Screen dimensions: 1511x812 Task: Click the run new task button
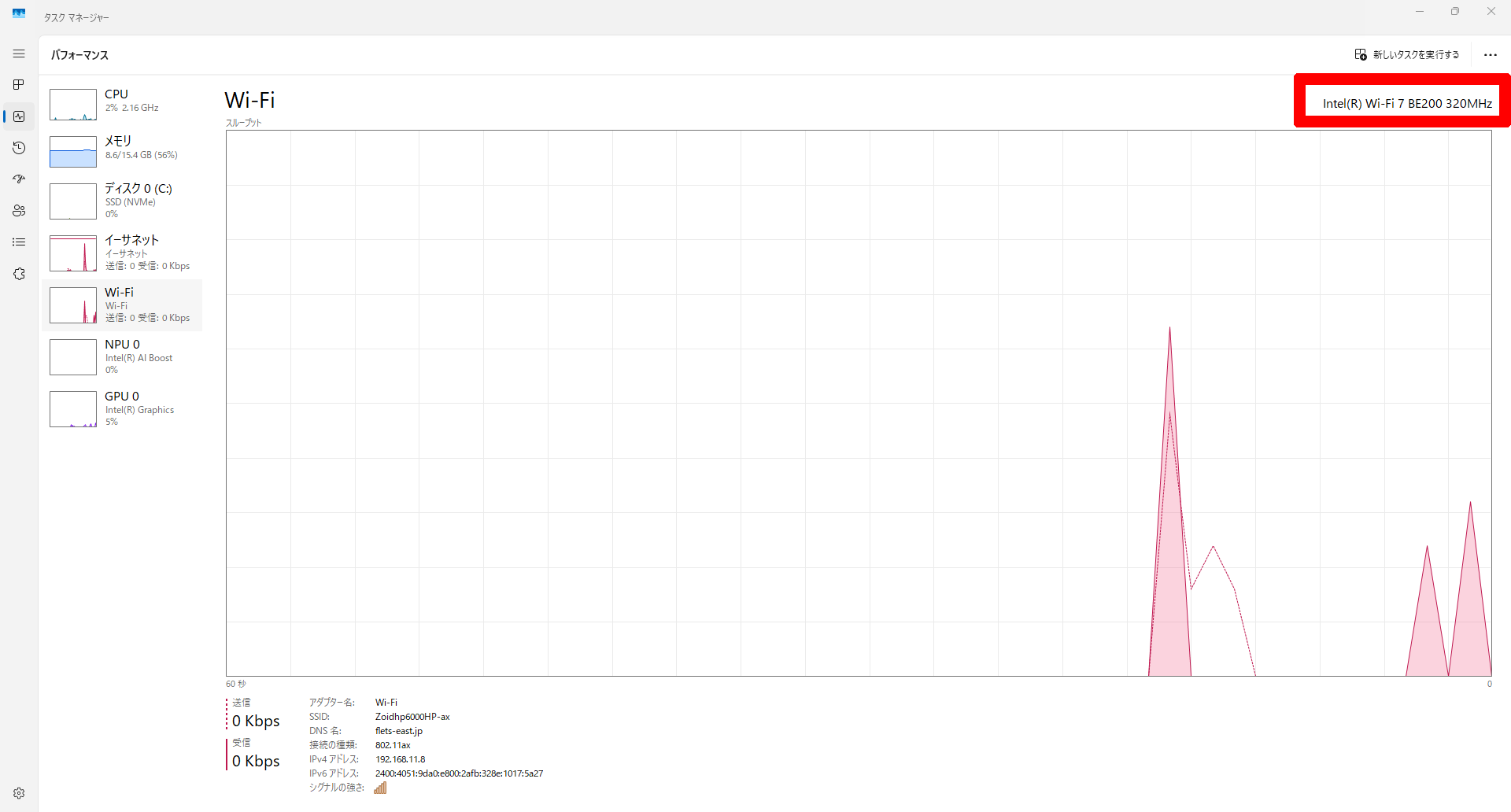pos(1406,55)
